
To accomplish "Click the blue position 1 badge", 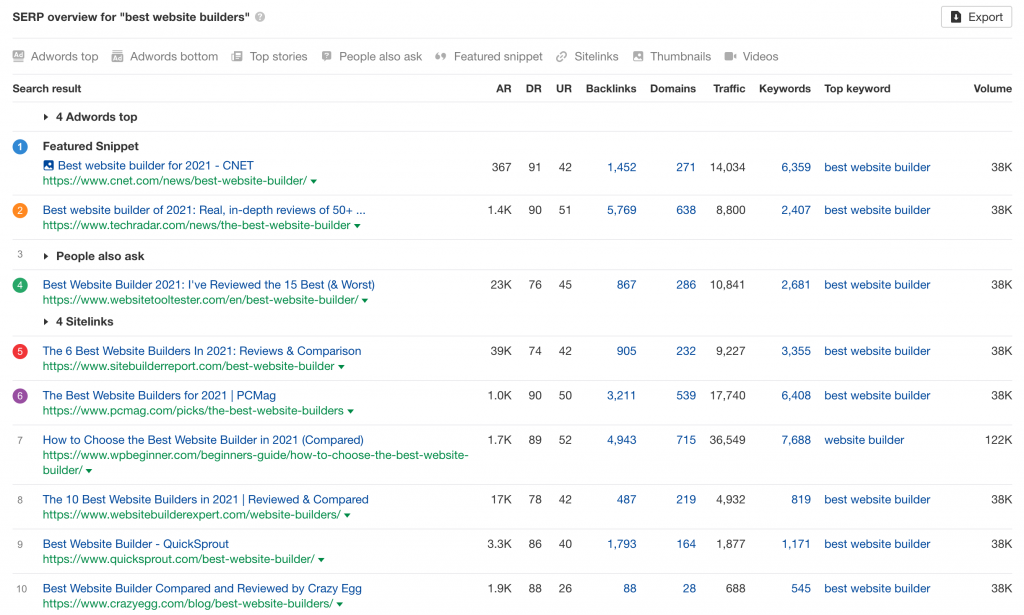I will point(20,147).
